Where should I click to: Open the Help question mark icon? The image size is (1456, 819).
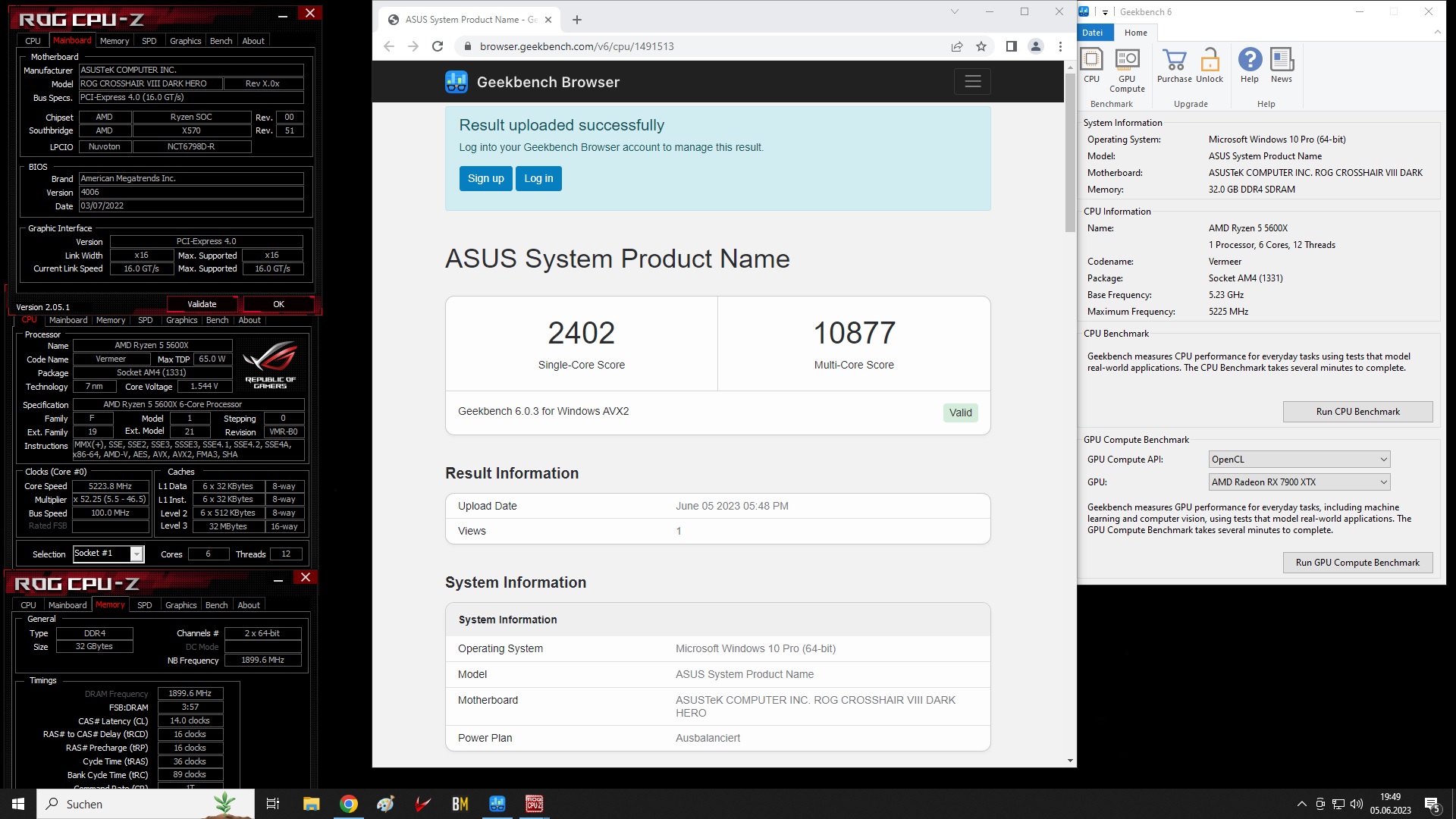tap(1250, 65)
